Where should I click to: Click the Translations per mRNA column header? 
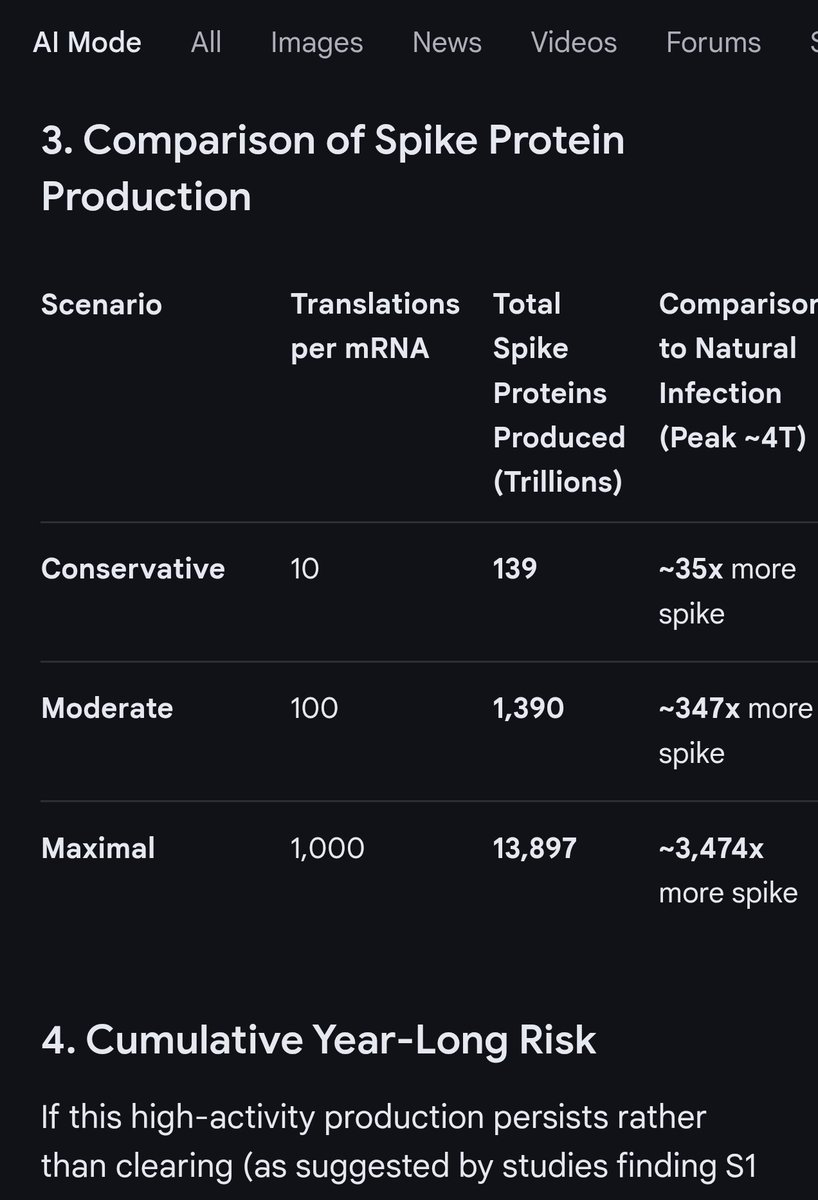(375, 326)
